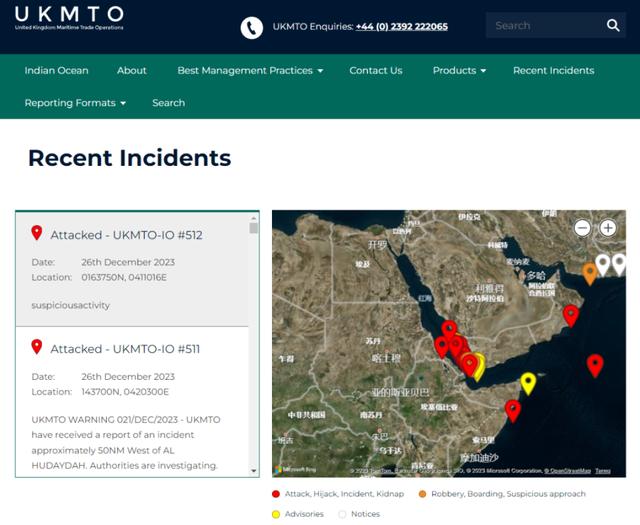Click the incident list scrollbar down arrow
Screen dimensions: 640x525
click(x=253, y=471)
